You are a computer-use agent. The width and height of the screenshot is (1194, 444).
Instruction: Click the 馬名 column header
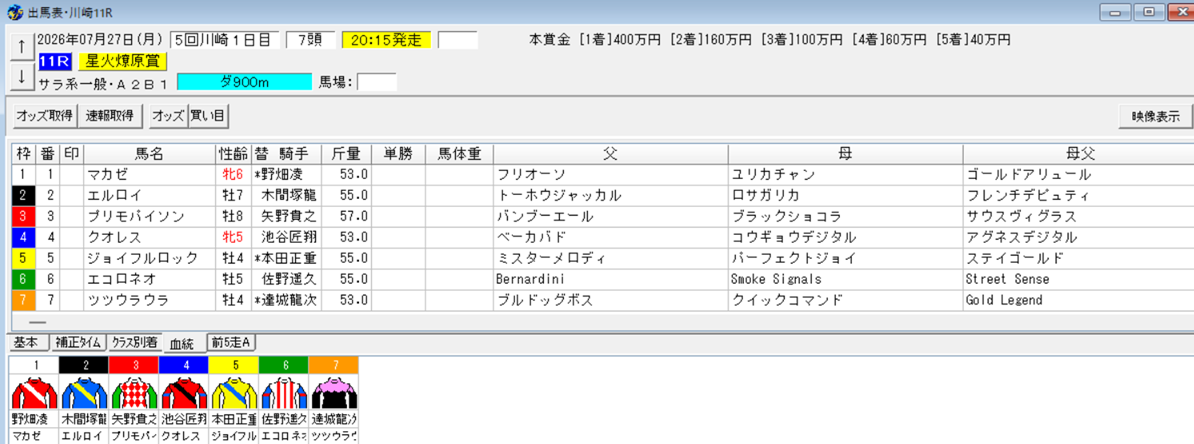coord(149,154)
